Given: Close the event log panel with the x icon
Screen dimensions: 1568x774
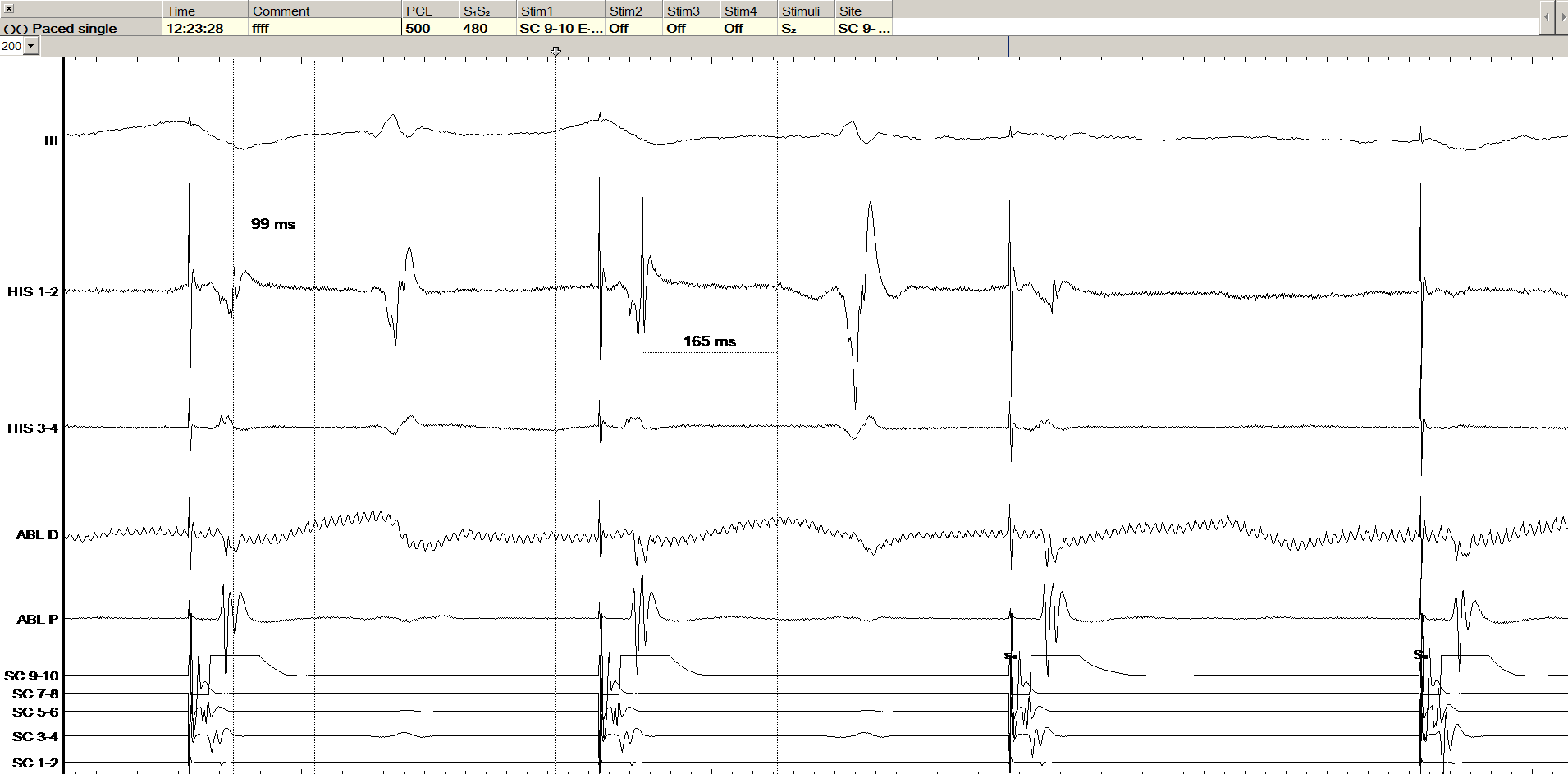Looking at the screenshot, I should pos(9,8).
